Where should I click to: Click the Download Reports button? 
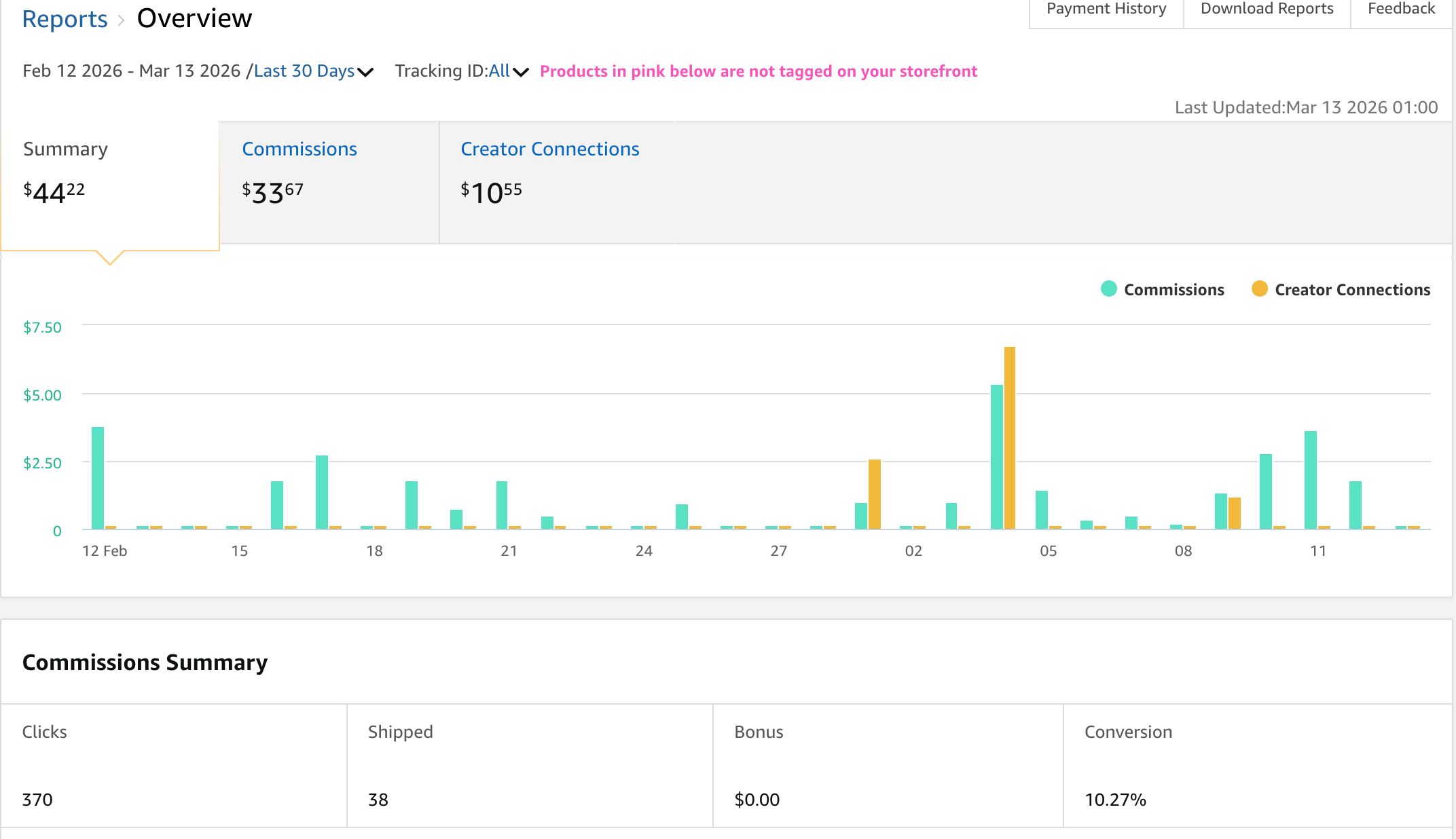click(x=1267, y=10)
